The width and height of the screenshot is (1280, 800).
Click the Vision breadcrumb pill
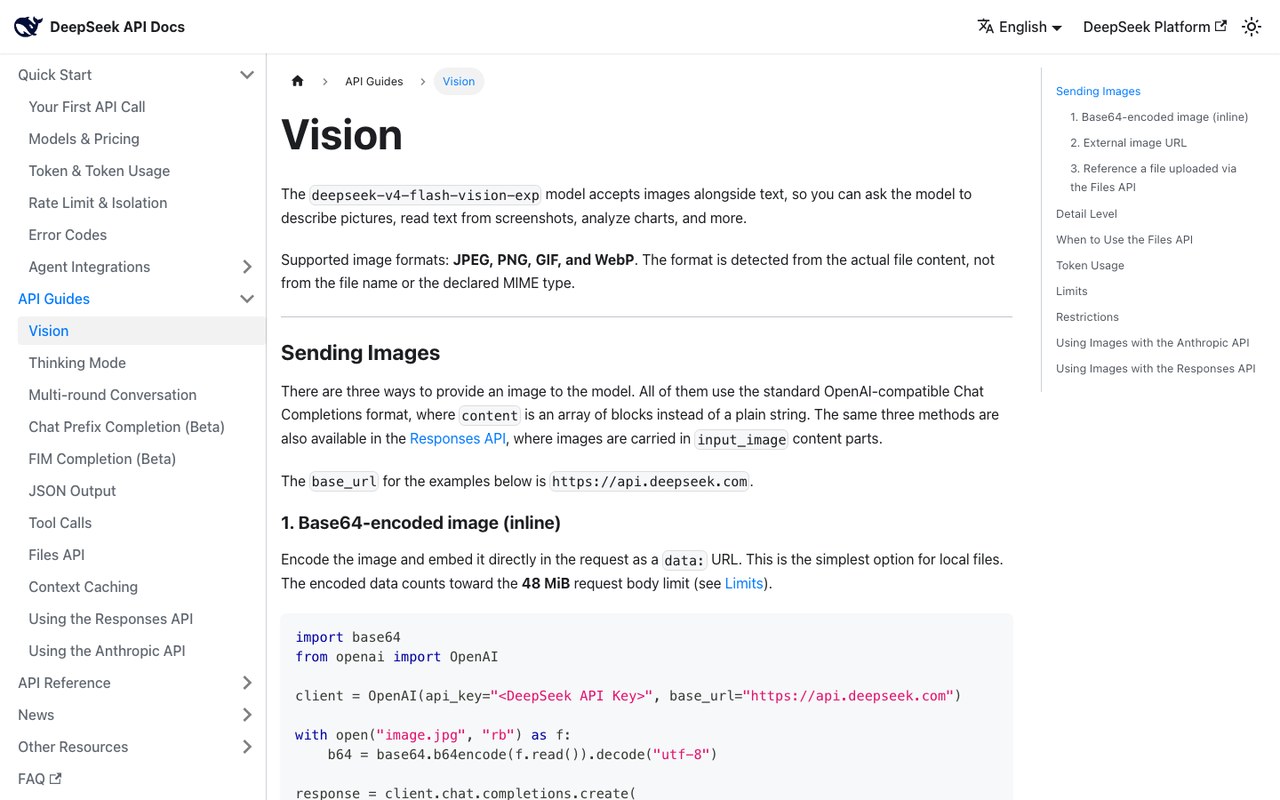pos(459,81)
